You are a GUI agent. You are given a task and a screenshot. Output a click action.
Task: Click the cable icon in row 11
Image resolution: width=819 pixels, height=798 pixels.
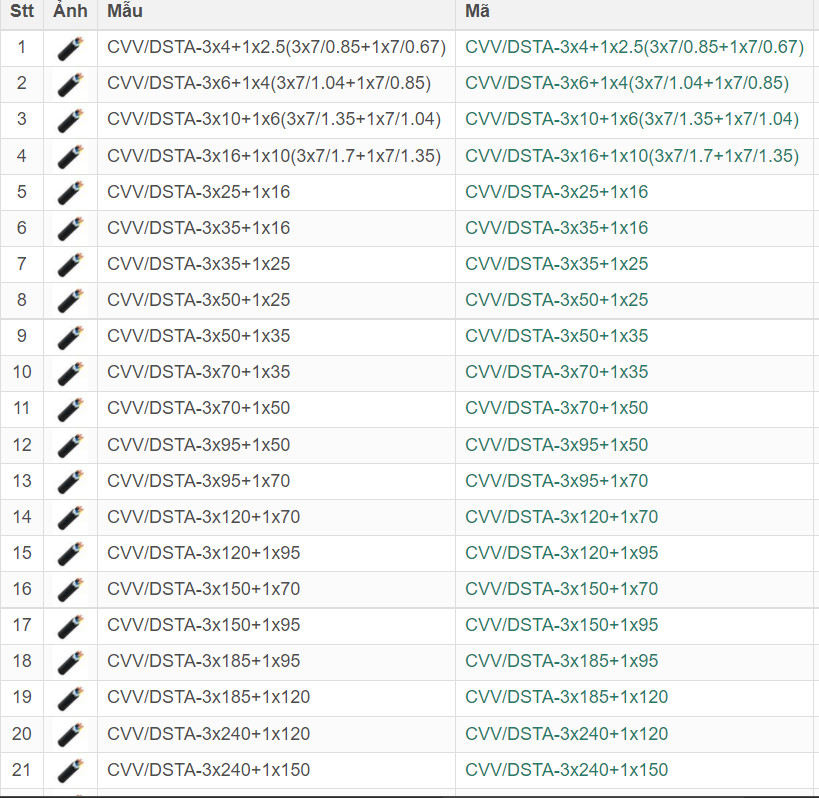point(69,409)
